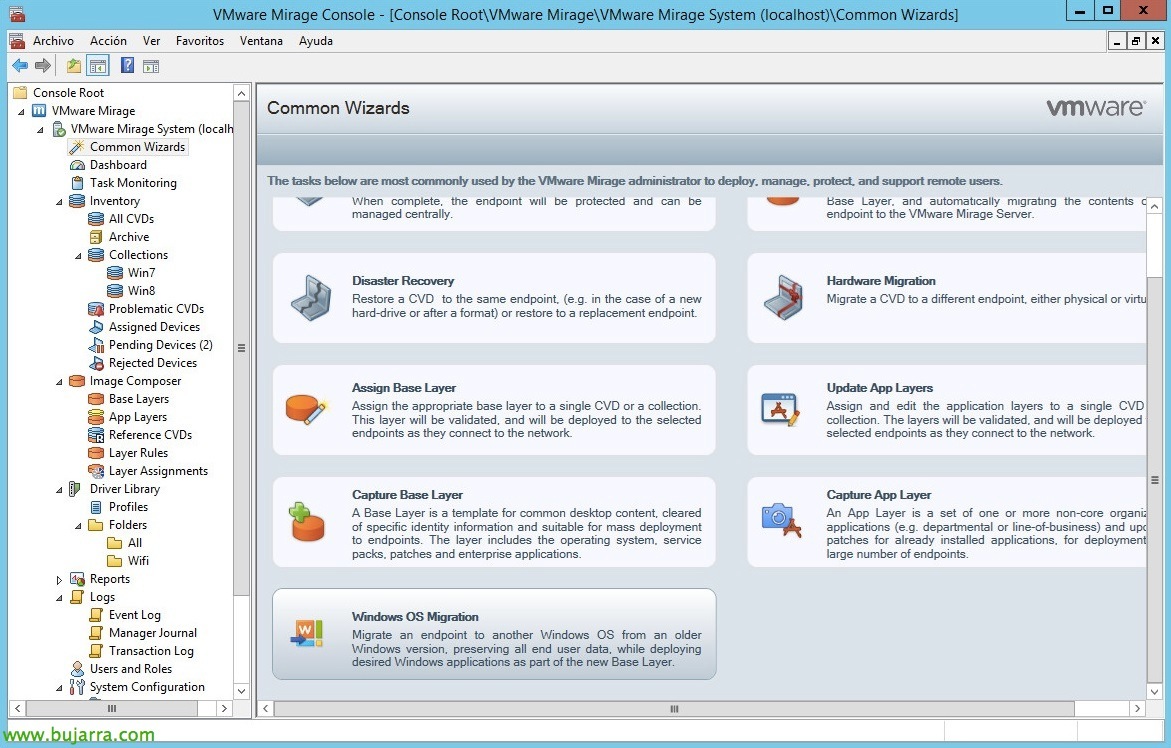
Task: Open Profiles under Driver Library
Action: (128, 507)
